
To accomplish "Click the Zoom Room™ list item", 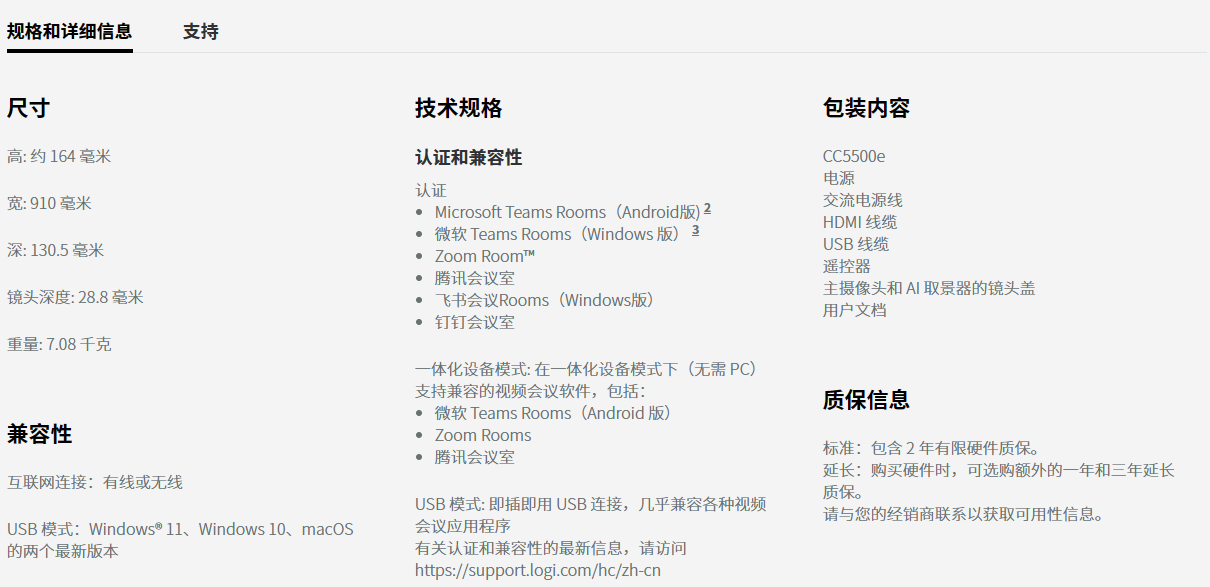I will pyautogui.click(x=485, y=256).
